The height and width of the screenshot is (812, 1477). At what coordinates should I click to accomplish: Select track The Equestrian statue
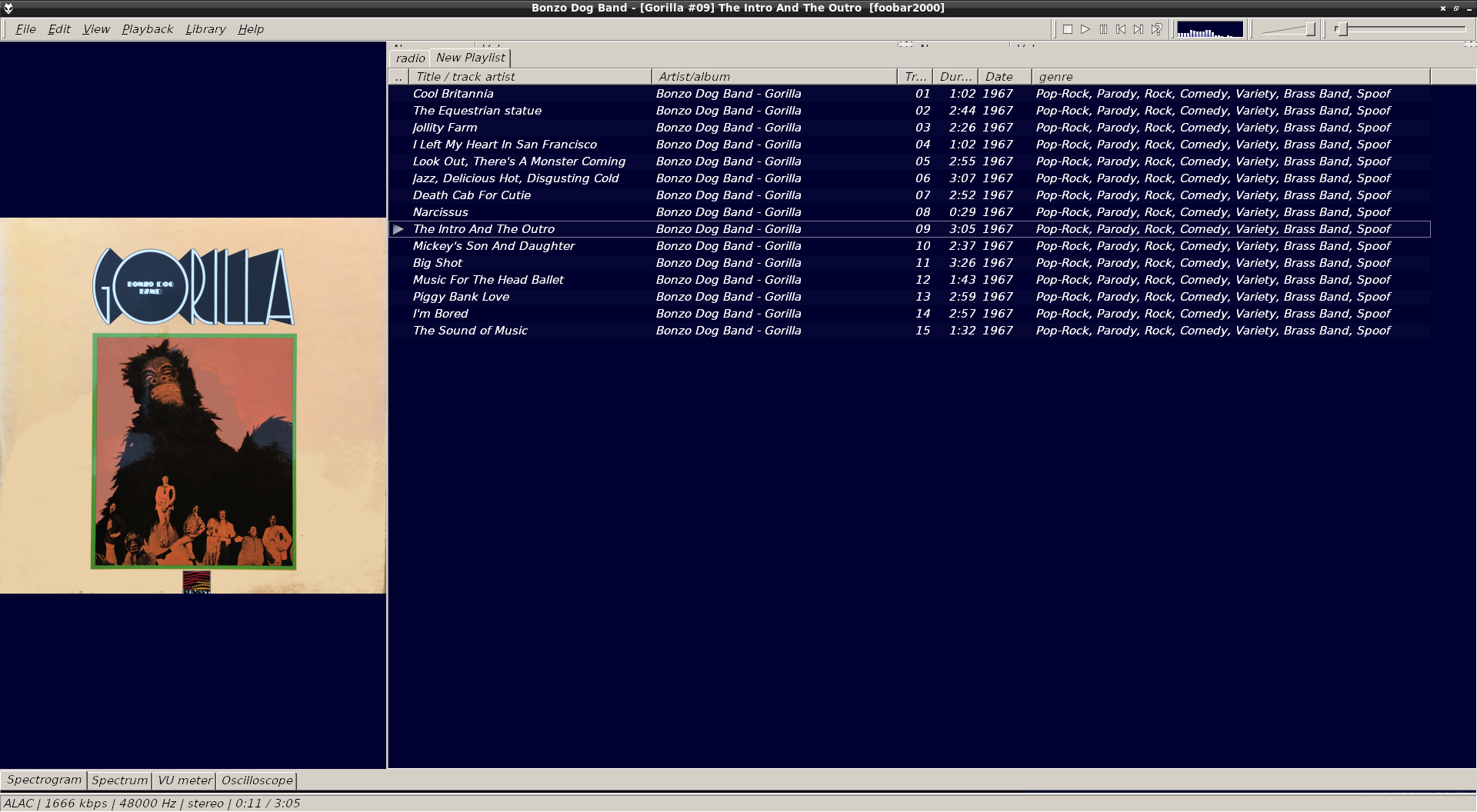click(x=909, y=111)
